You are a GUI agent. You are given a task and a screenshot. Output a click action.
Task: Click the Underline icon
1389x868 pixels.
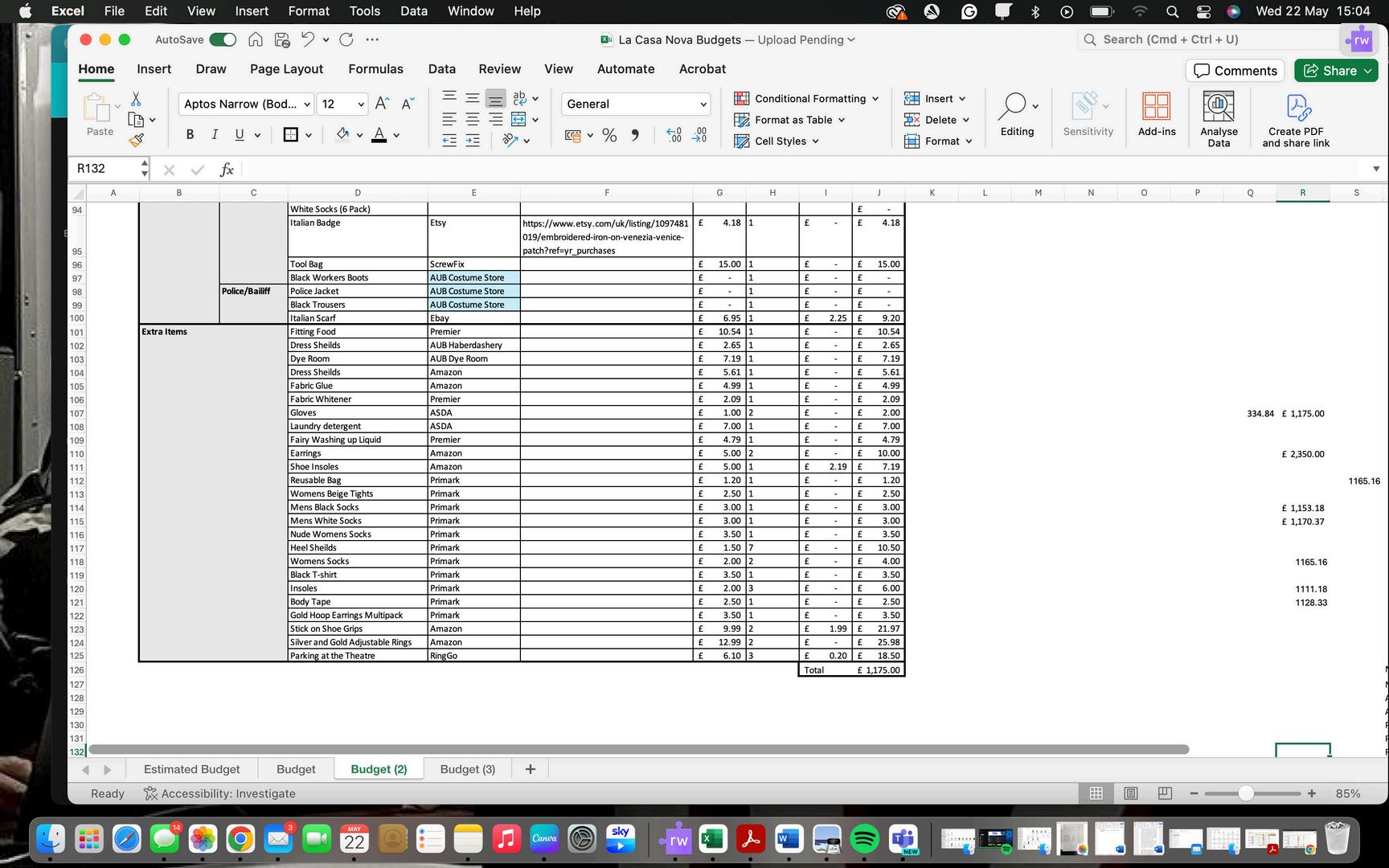[x=240, y=135]
